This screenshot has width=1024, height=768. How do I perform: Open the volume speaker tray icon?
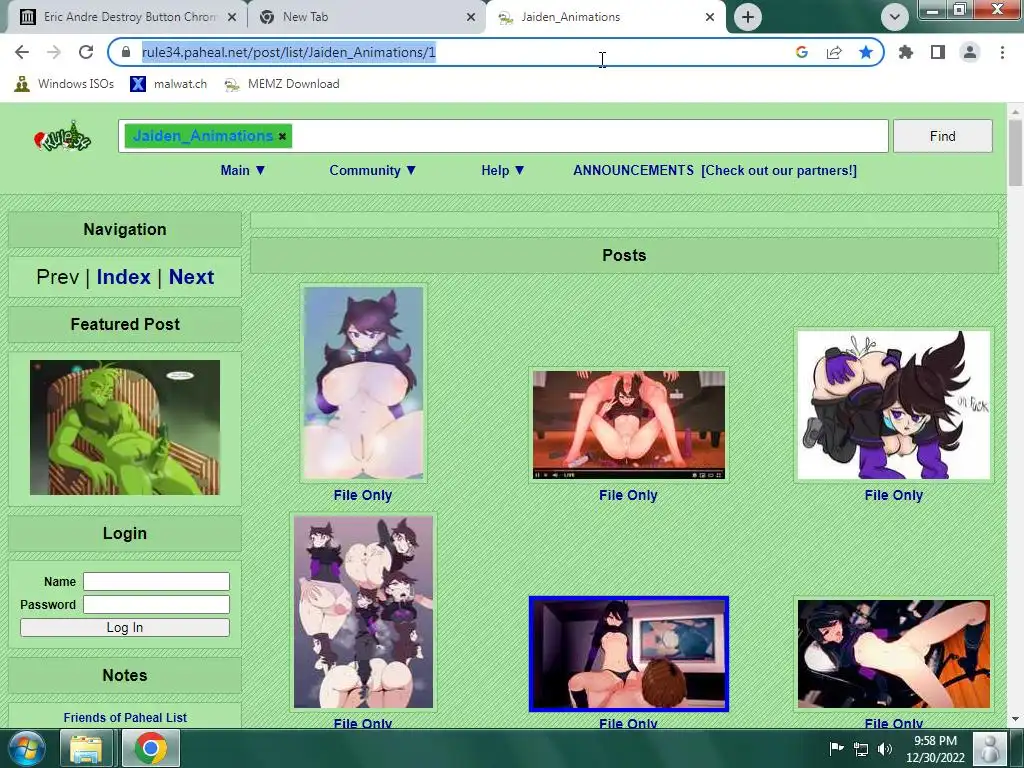pos(885,749)
